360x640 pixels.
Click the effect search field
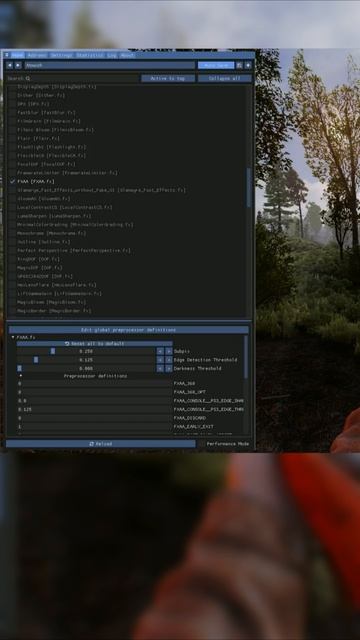[x=73, y=78]
